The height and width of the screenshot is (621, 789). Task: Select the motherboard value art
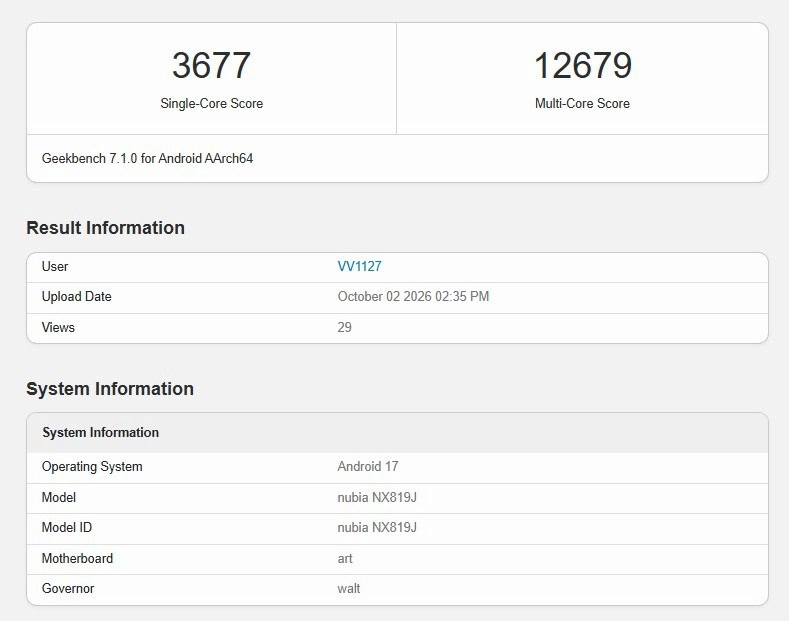(x=345, y=559)
